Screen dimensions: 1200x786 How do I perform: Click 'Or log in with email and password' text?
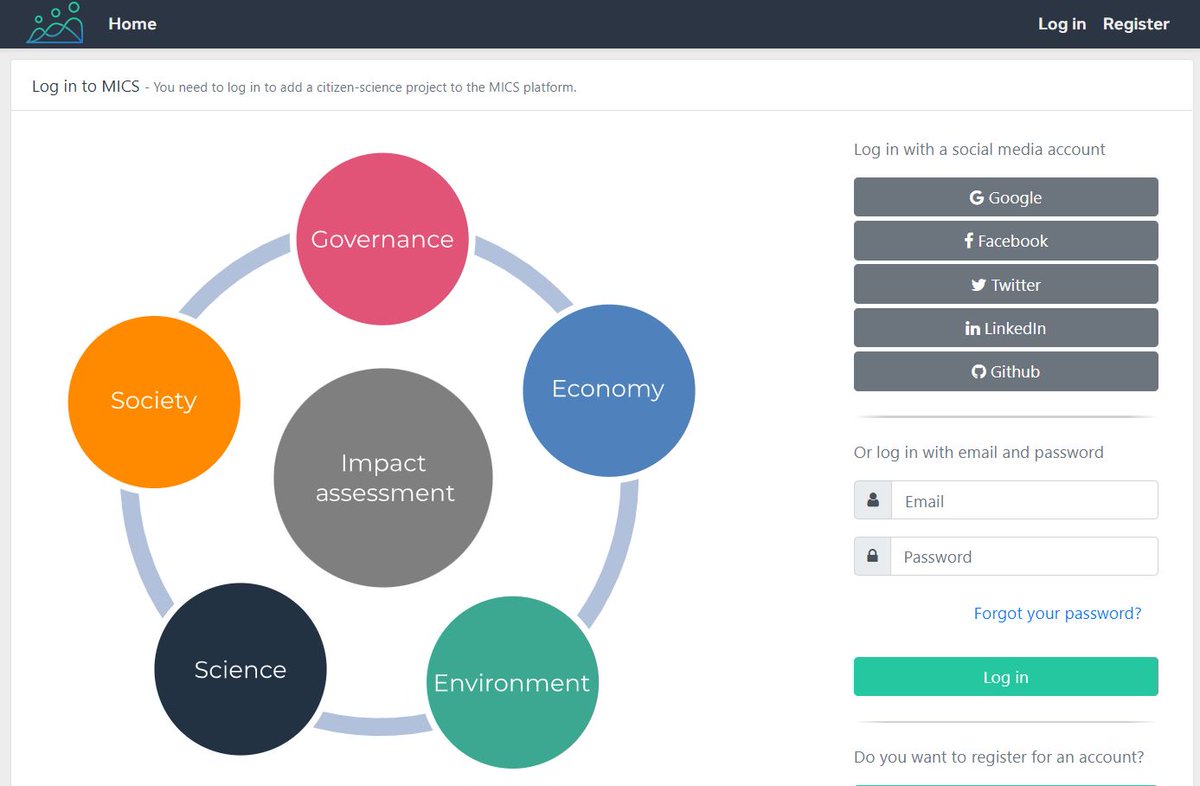[x=979, y=452]
